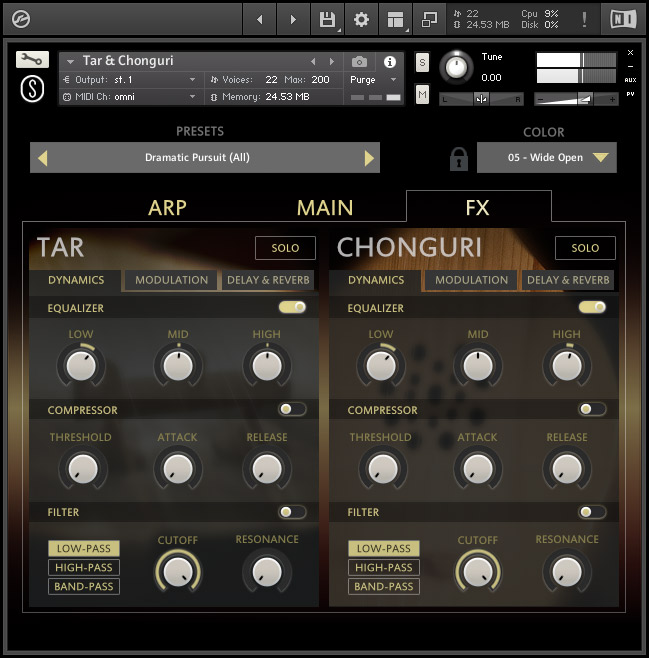Image resolution: width=649 pixels, height=658 pixels.
Task: Click the Tune knob
Action: click(x=456, y=67)
